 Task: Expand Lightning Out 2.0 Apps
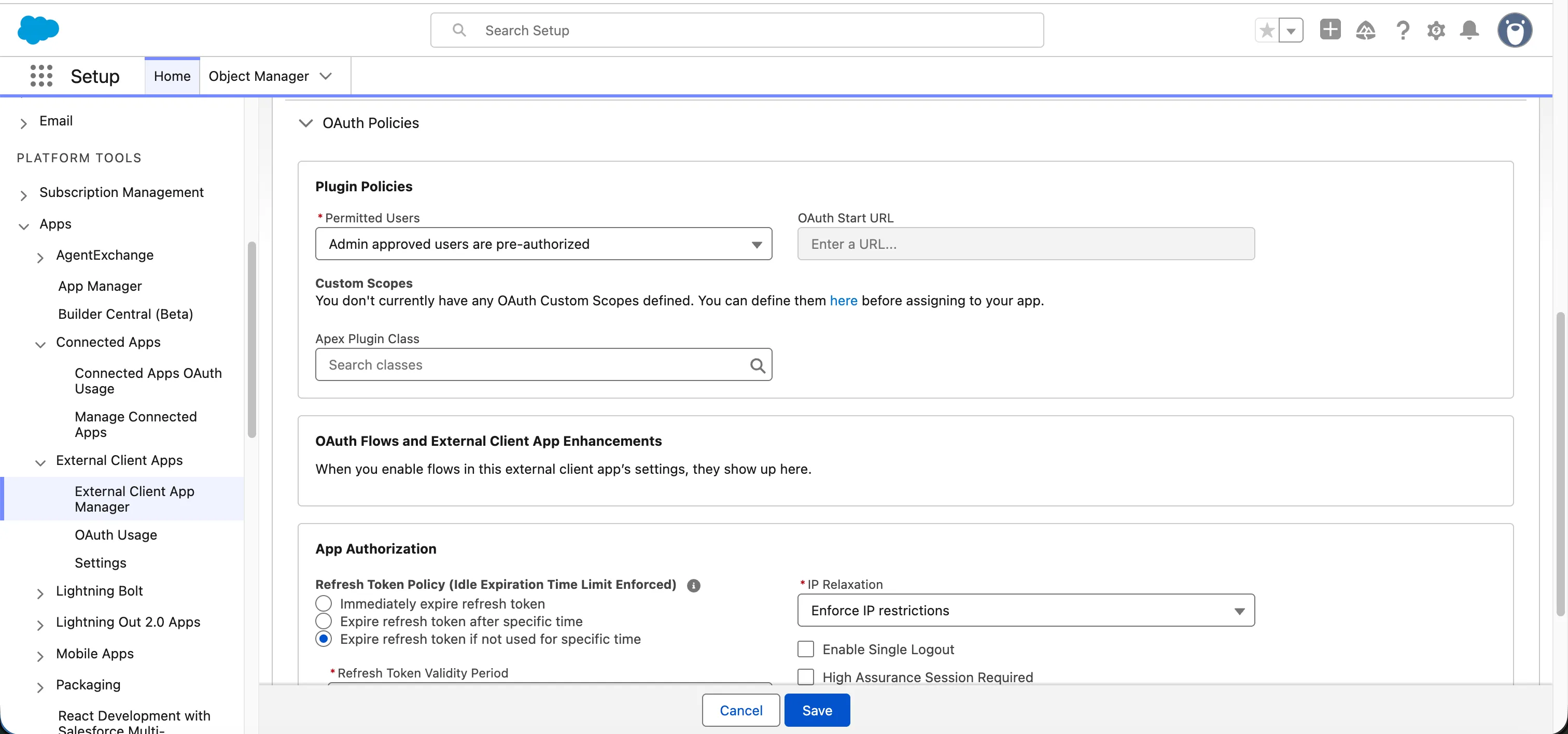[x=40, y=625]
